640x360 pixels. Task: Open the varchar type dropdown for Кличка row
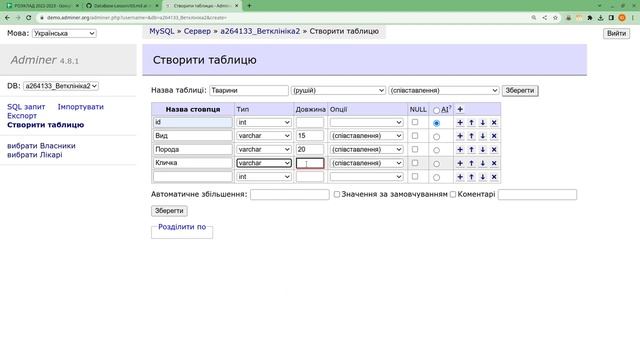(264, 163)
